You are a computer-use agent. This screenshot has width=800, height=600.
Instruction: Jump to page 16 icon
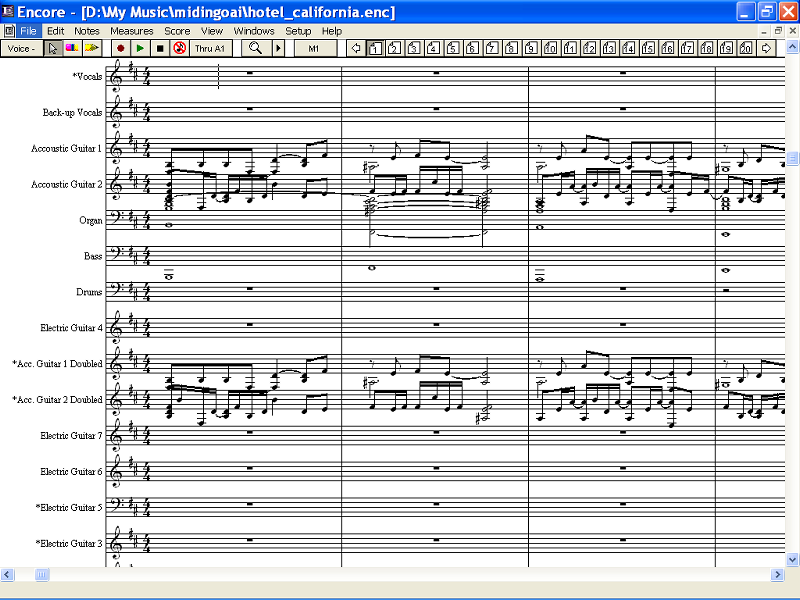click(x=667, y=48)
